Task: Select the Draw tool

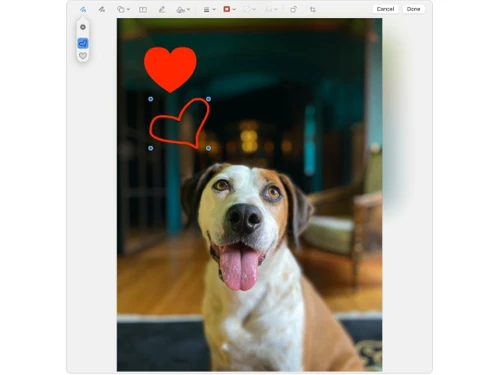Action: click(102, 9)
